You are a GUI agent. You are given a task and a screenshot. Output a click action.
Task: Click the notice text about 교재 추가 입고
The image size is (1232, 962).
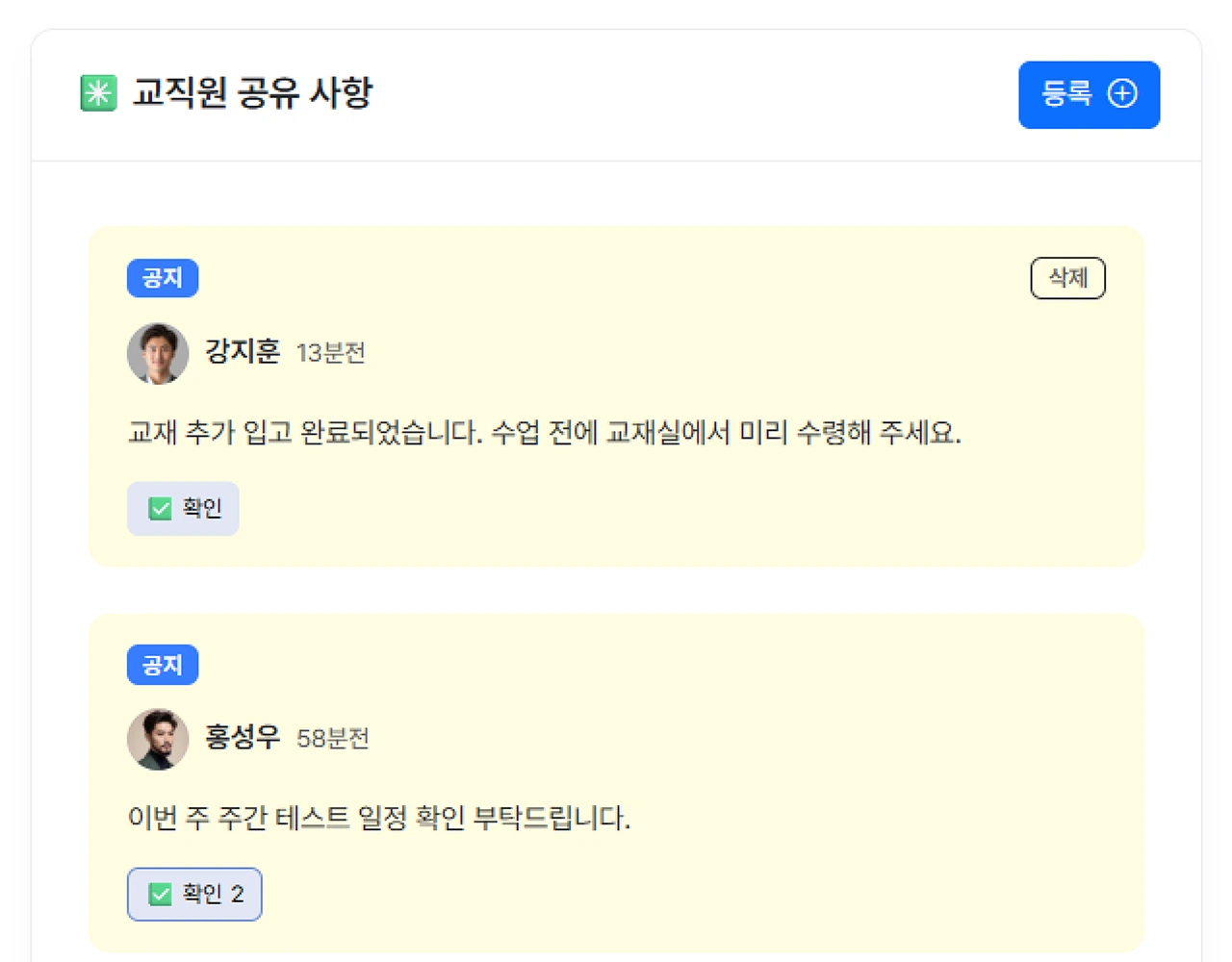click(x=544, y=432)
